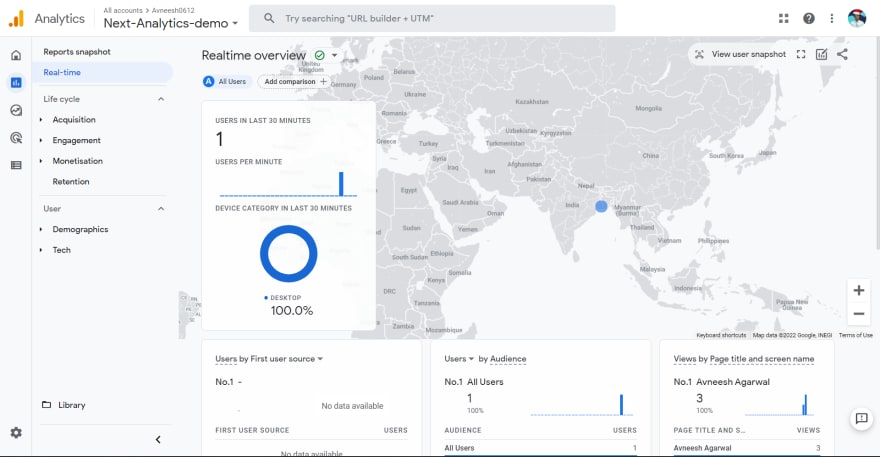The width and height of the screenshot is (880, 457).
Task: Click the Library folder icon
Action: click(47, 405)
